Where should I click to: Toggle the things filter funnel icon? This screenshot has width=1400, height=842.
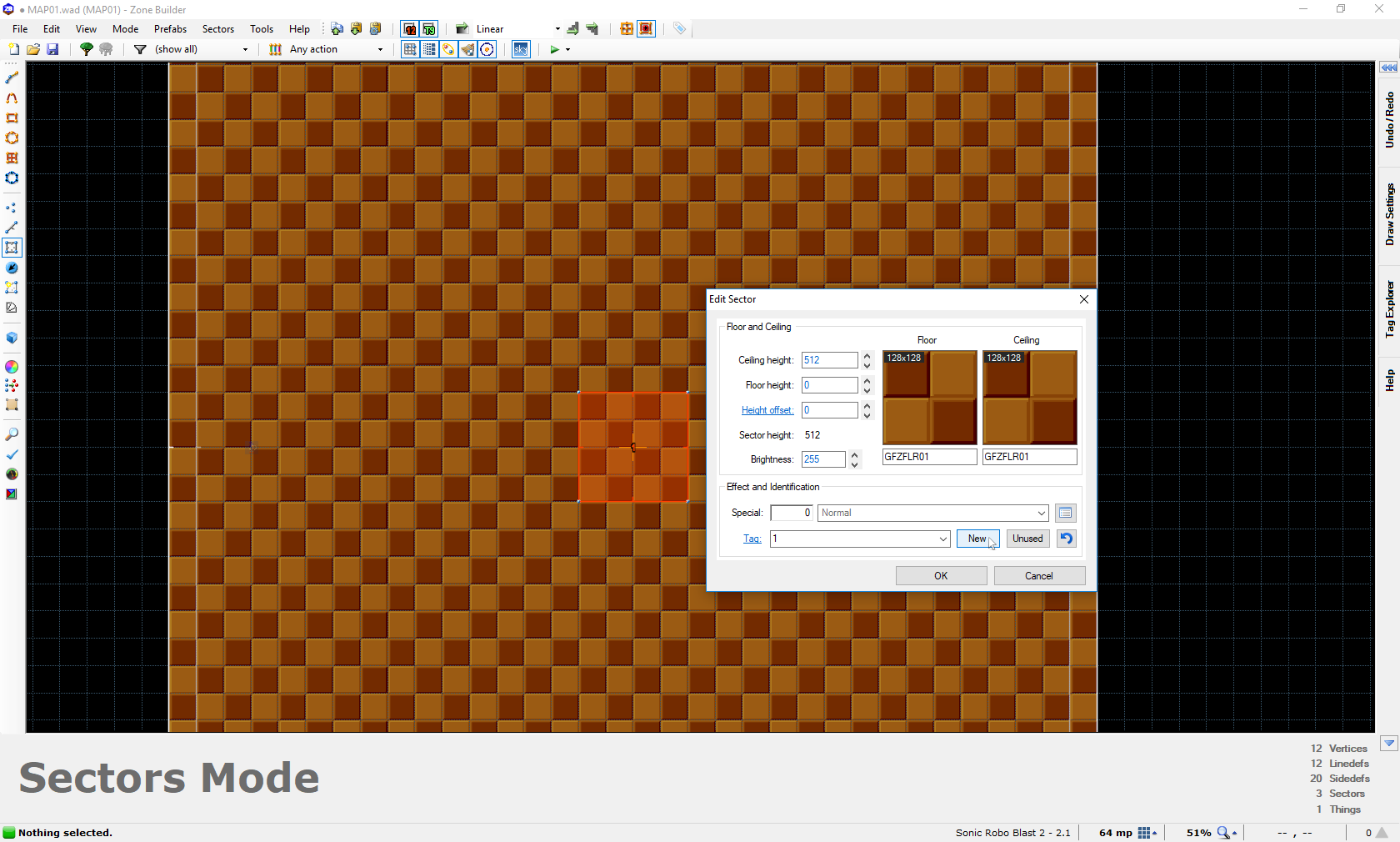click(x=140, y=49)
